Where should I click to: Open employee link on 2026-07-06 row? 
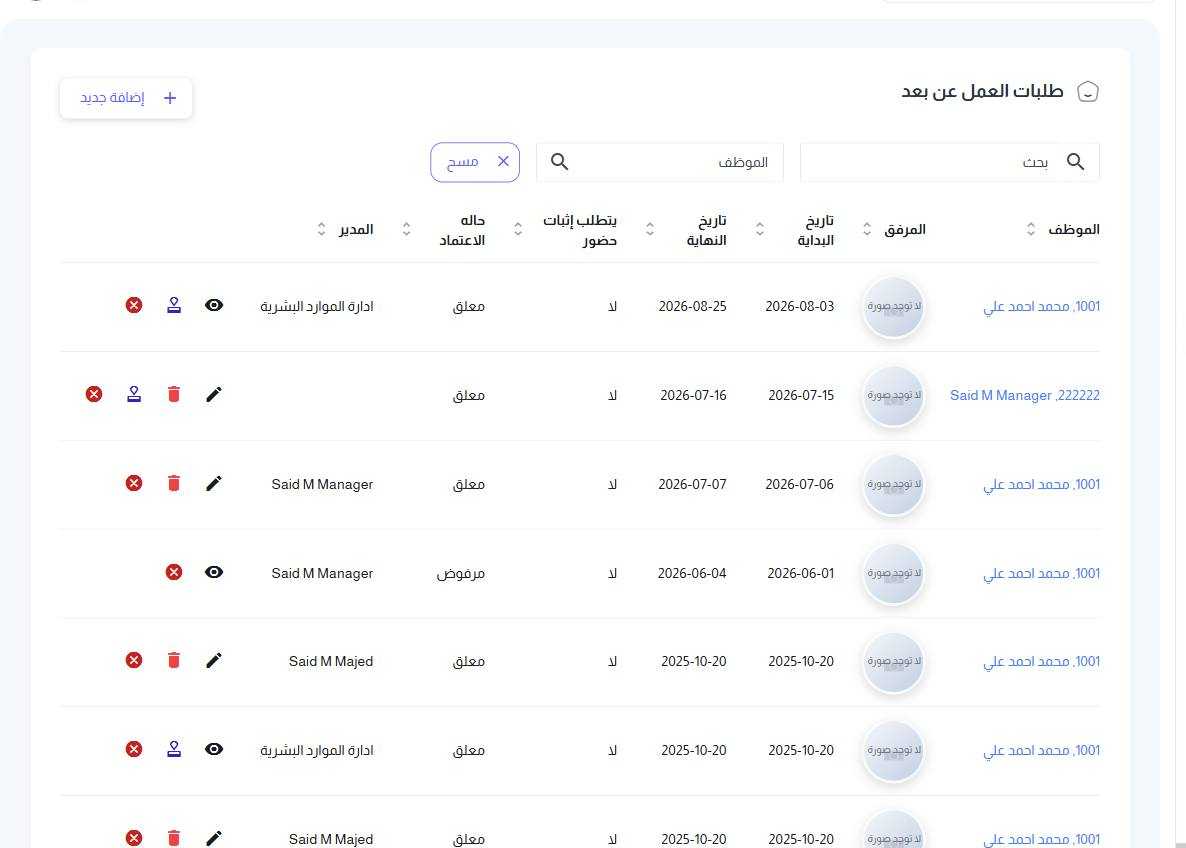click(x=1042, y=484)
